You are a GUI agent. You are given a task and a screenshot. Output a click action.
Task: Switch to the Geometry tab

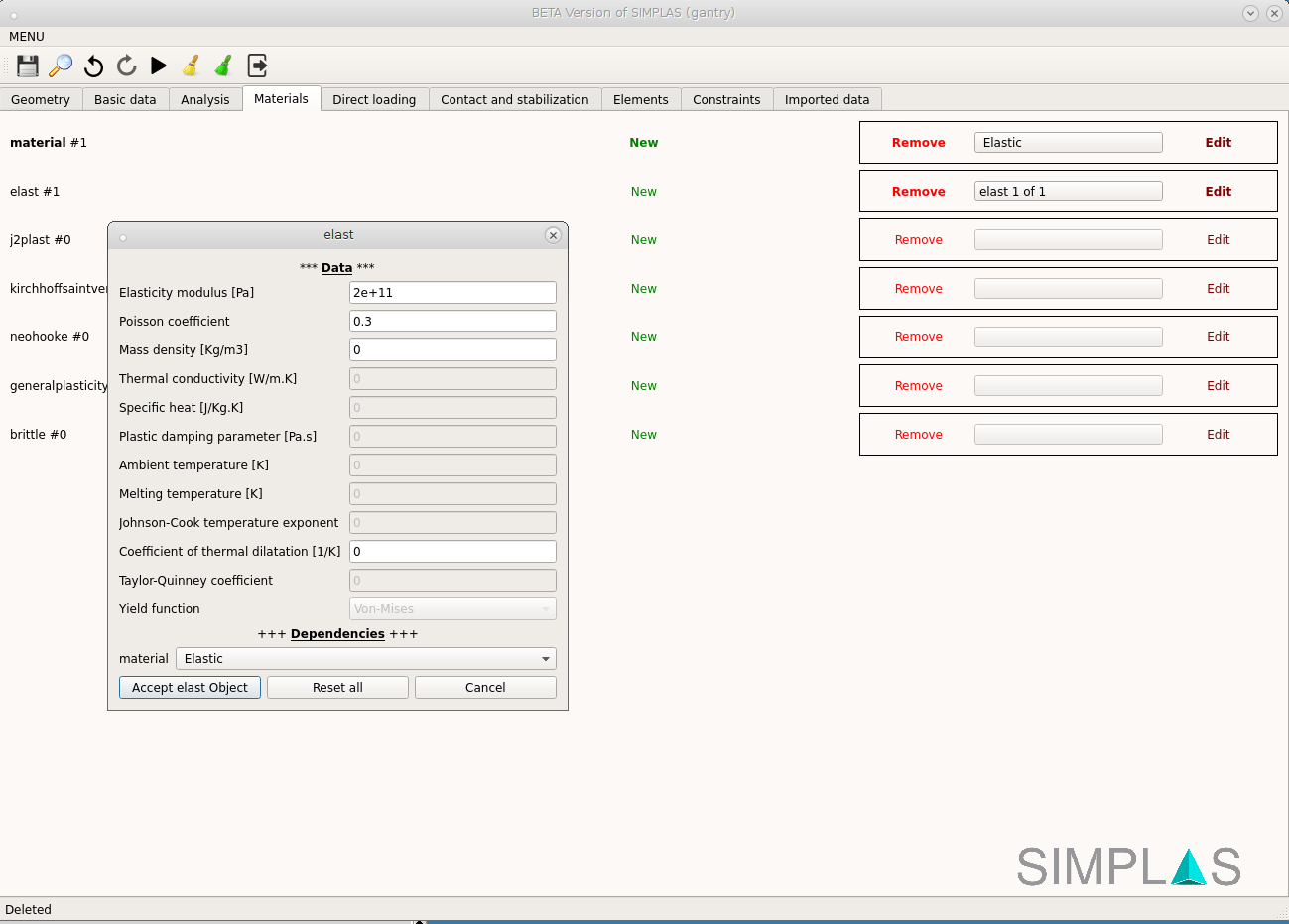tap(41, 100)
